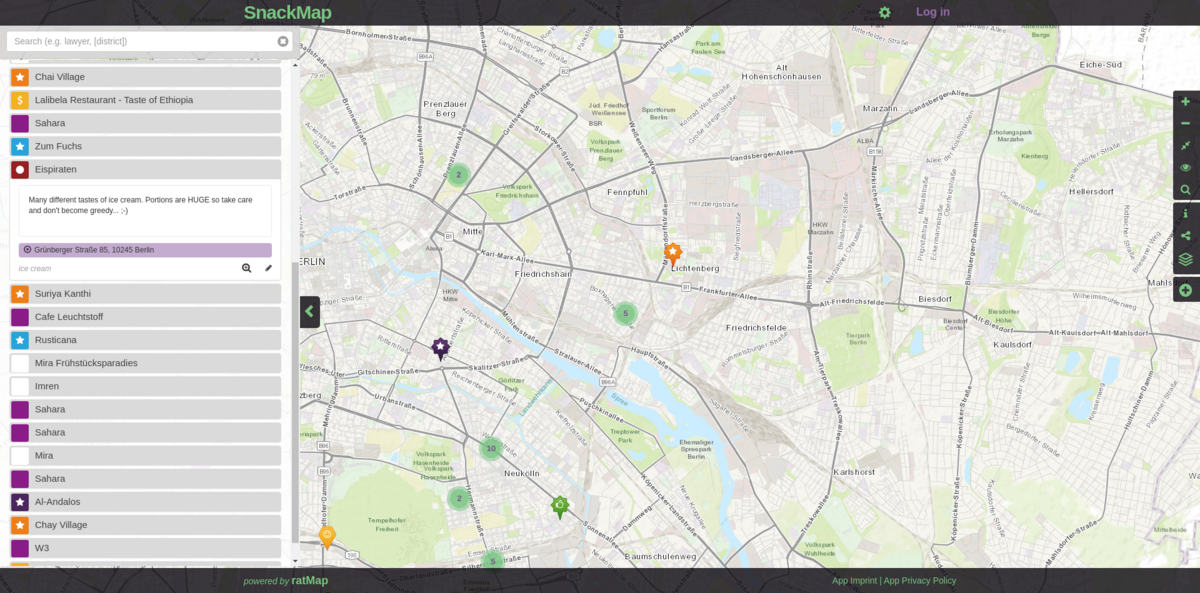Clear the search field with the X button

point(283,41)
